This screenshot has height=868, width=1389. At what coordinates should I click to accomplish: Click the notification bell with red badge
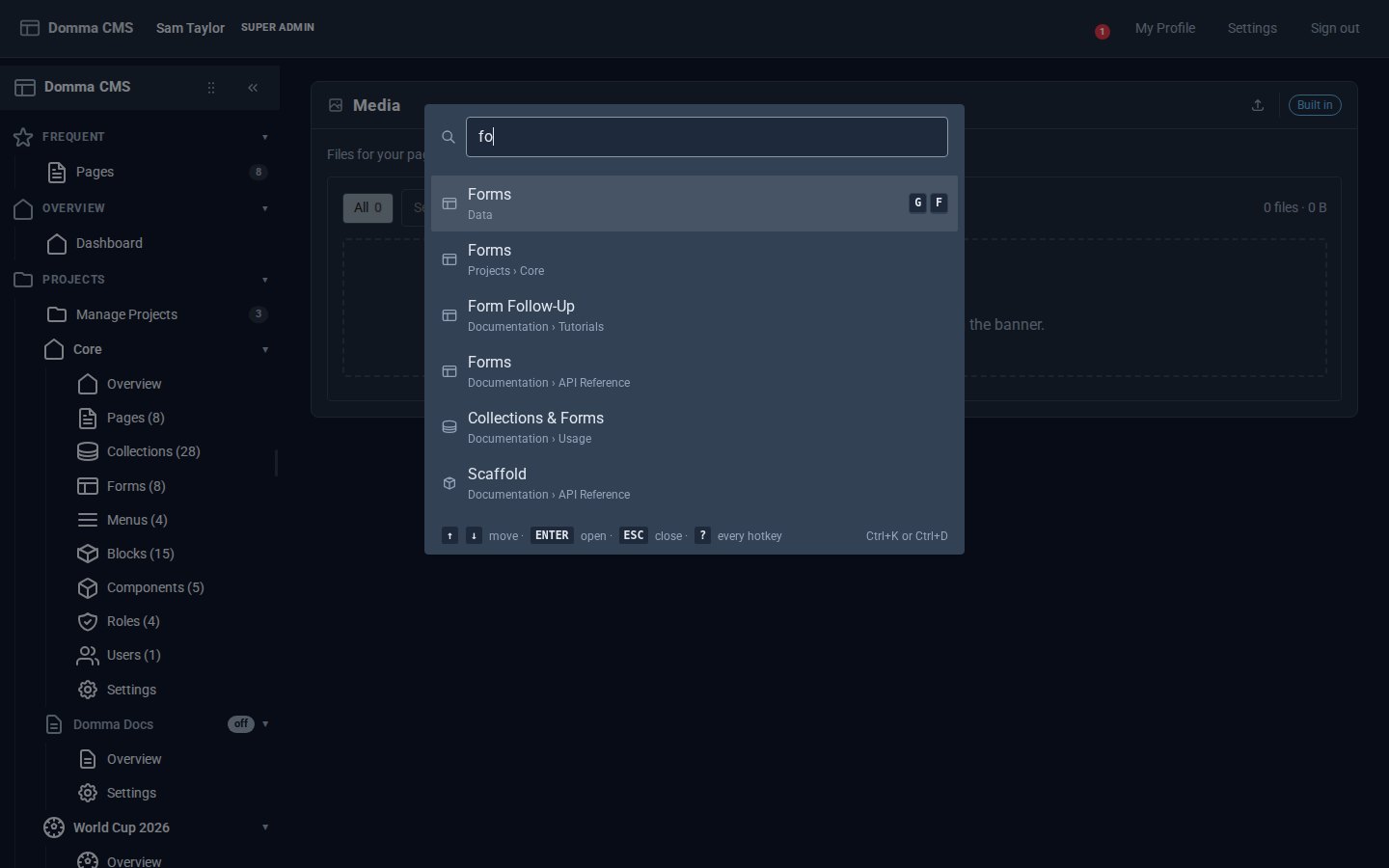(x=1101, y=30)
